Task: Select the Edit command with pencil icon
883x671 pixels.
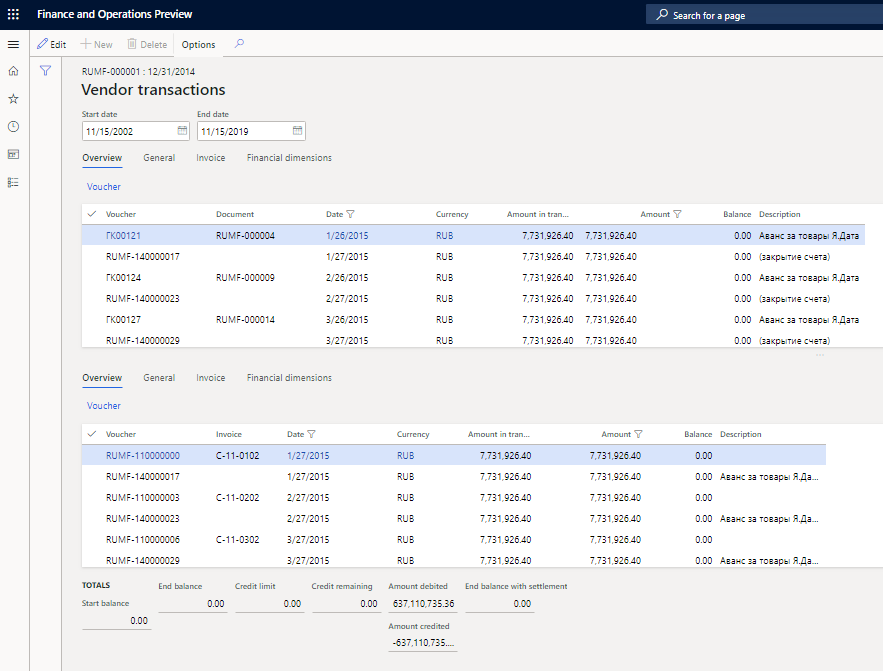Action: pyautogui.click(x=51, y=44)
